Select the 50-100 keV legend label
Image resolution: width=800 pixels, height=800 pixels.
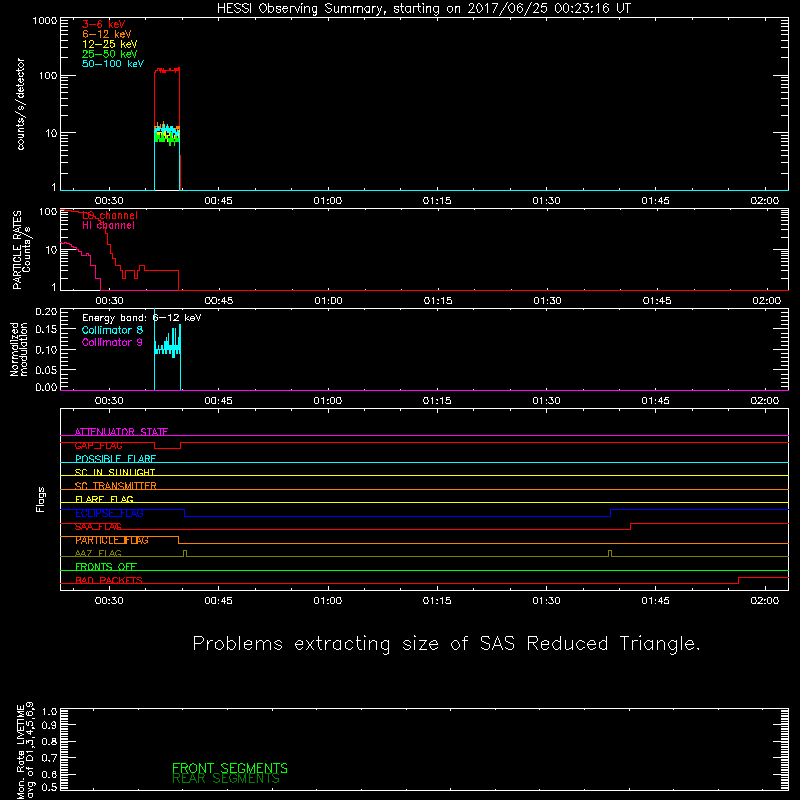[x=113, y=64]
